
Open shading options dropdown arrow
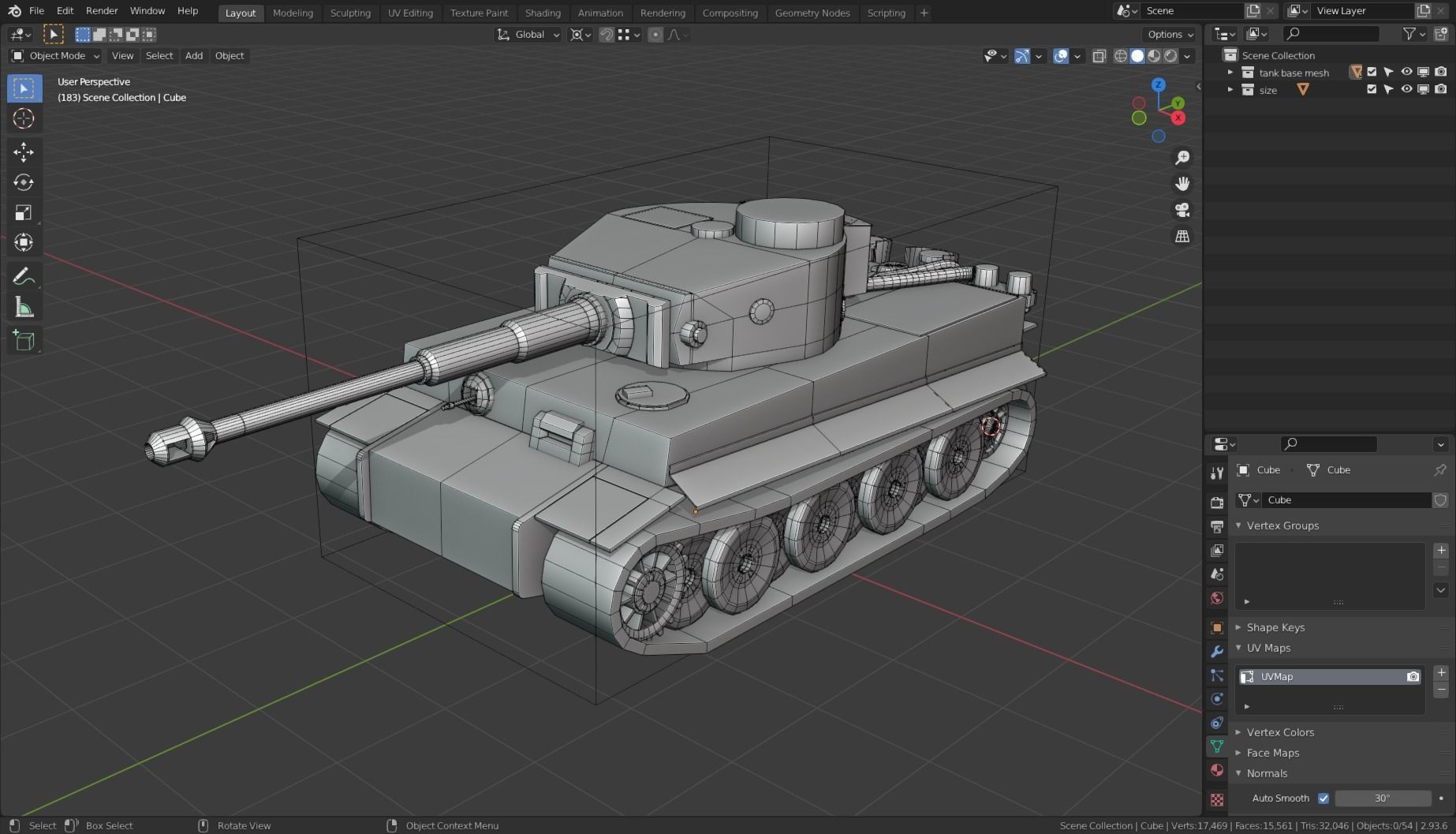click(1187, 56)
